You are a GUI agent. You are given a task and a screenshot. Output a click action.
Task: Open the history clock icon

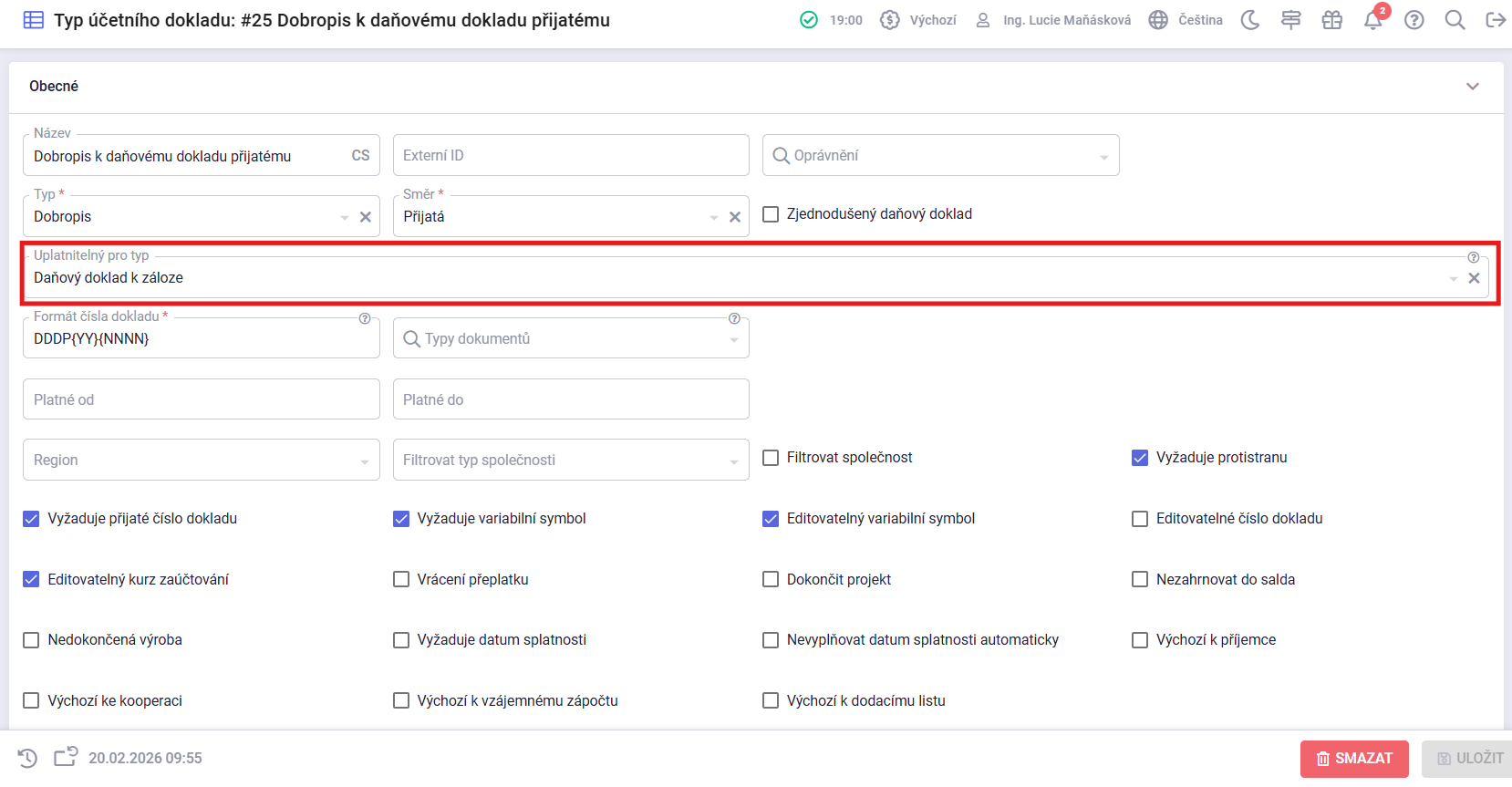point(27,758)
